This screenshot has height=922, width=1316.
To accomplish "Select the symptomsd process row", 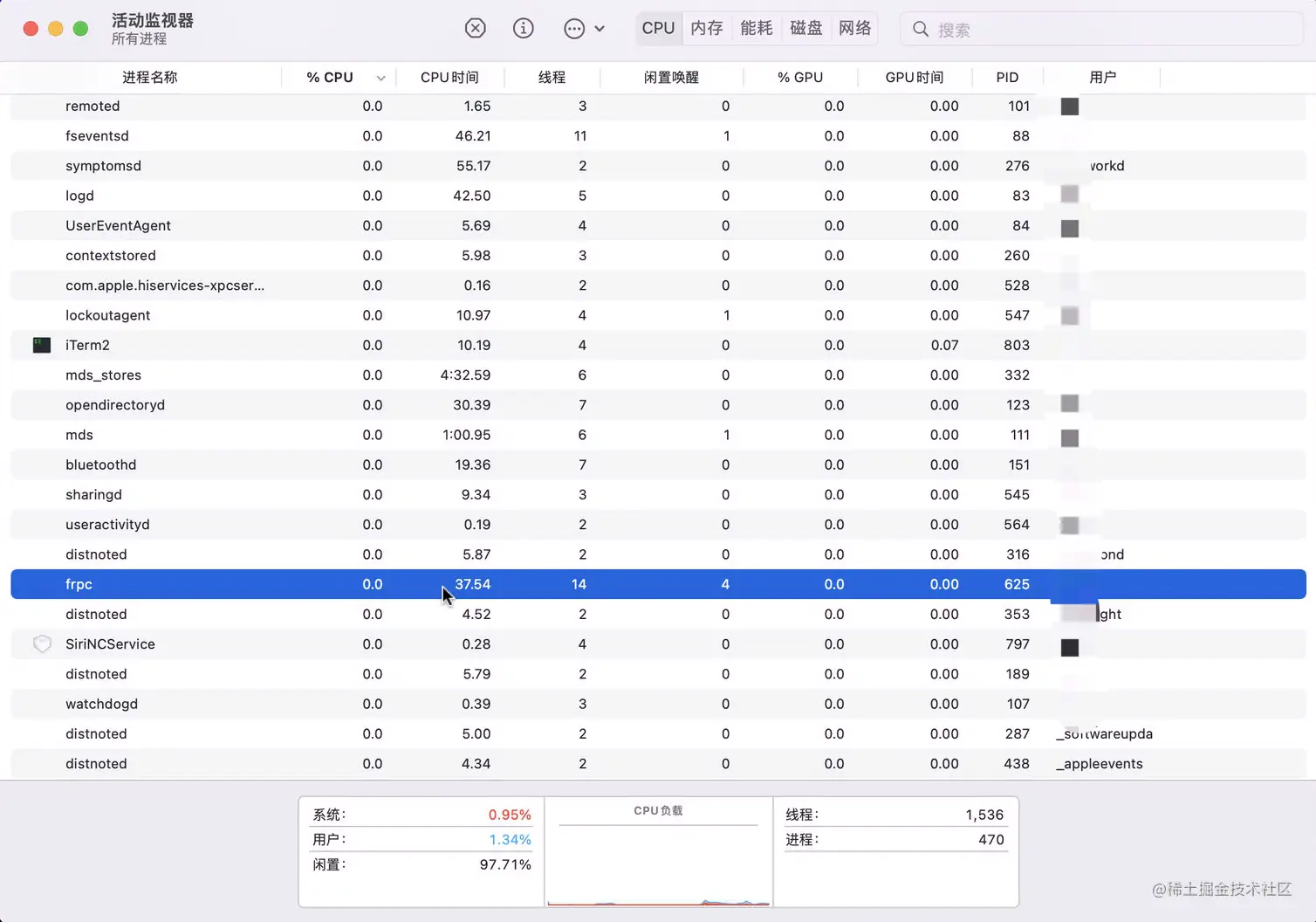I will click(x=658, y=166).
